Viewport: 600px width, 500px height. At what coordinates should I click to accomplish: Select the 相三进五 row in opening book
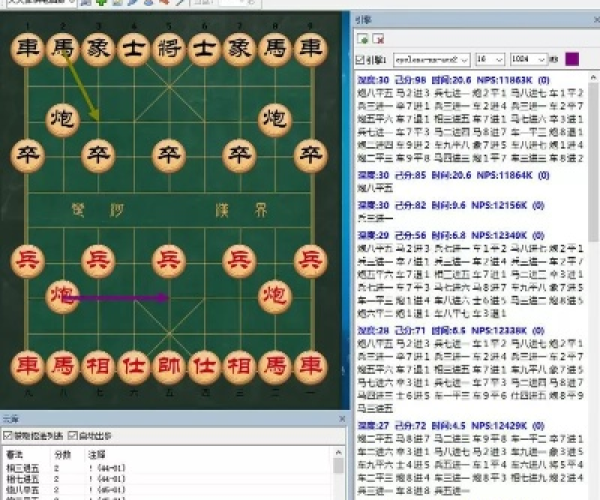[x=168, y=468]
